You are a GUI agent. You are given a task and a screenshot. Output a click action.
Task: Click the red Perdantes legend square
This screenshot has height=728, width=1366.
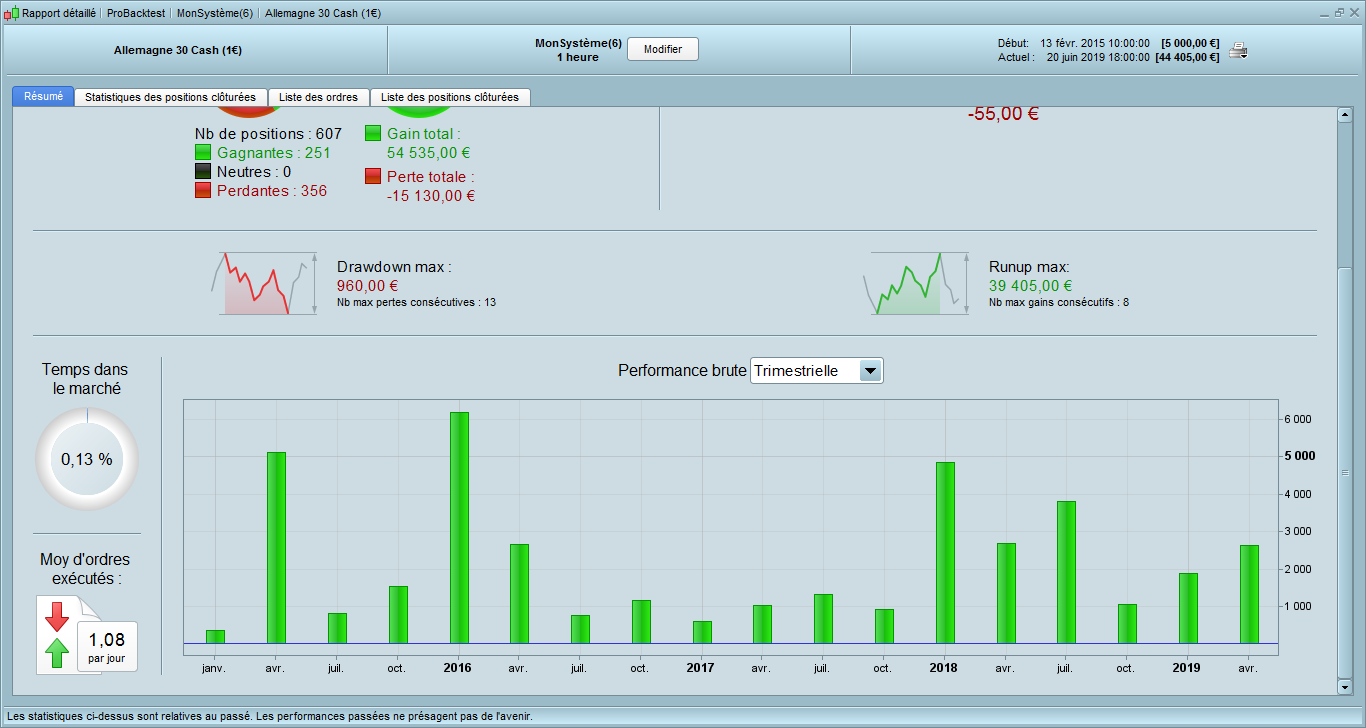click(203, 191)
